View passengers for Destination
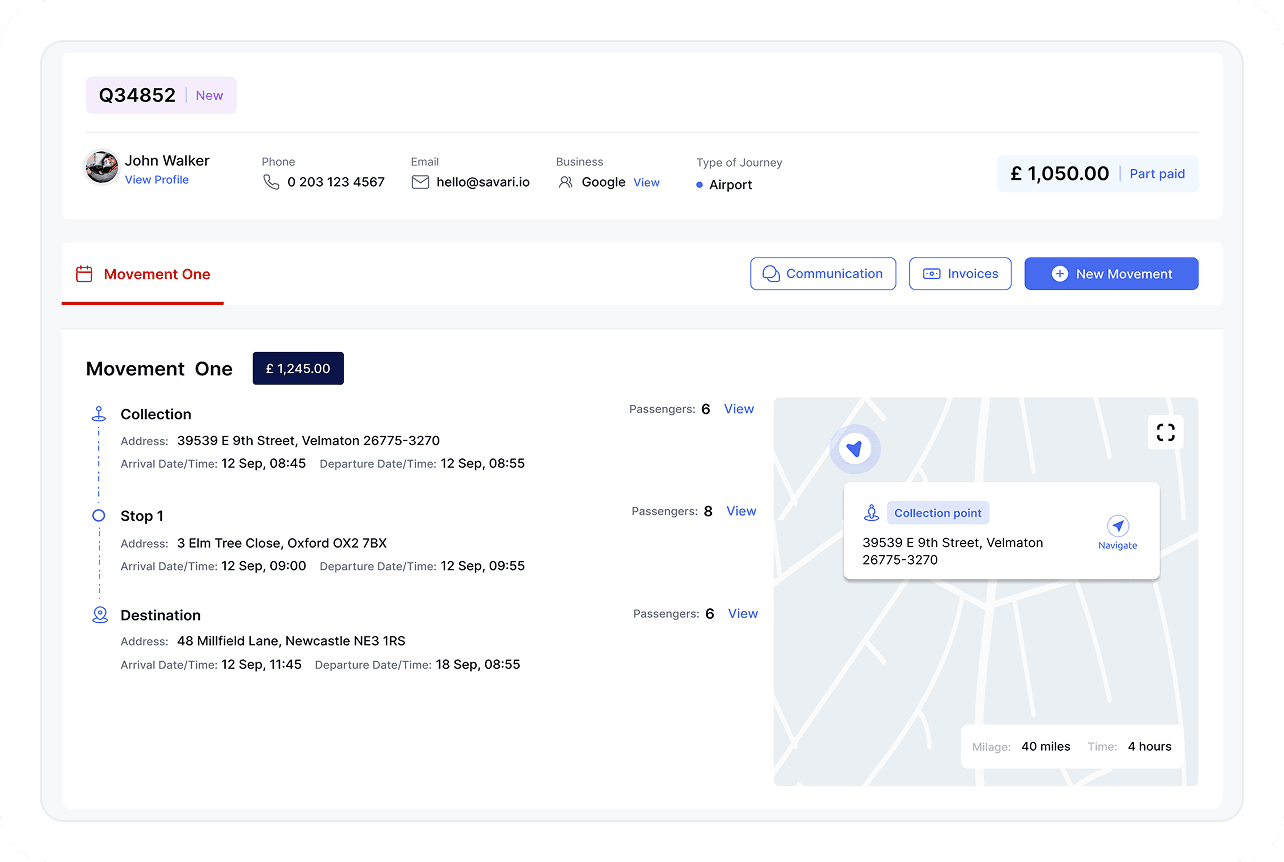This screenshot has width=1284, height=862. (x=743, y=614)
